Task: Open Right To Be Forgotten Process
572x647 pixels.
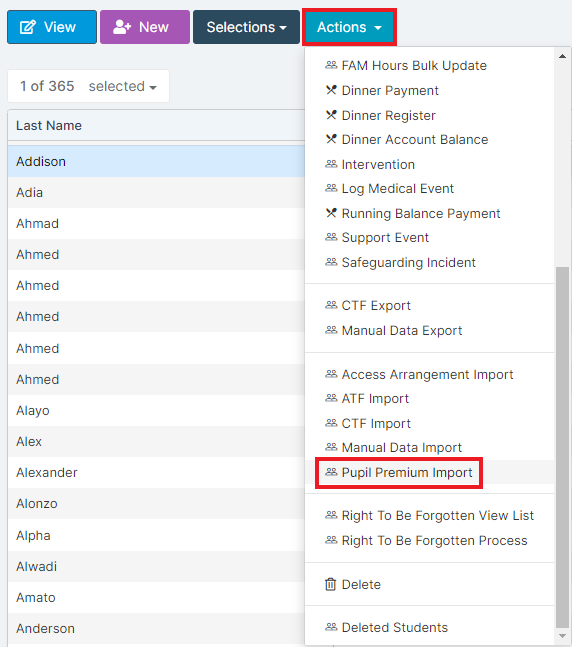Action: pos(435,541)
